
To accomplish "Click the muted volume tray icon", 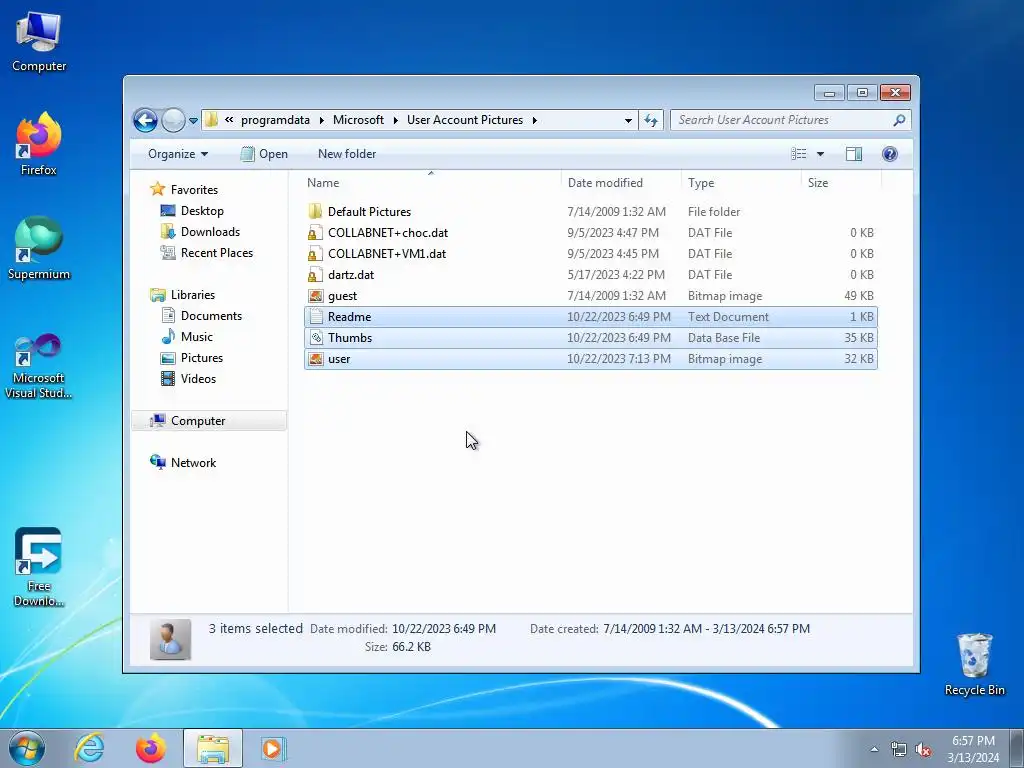I will 923,750.
